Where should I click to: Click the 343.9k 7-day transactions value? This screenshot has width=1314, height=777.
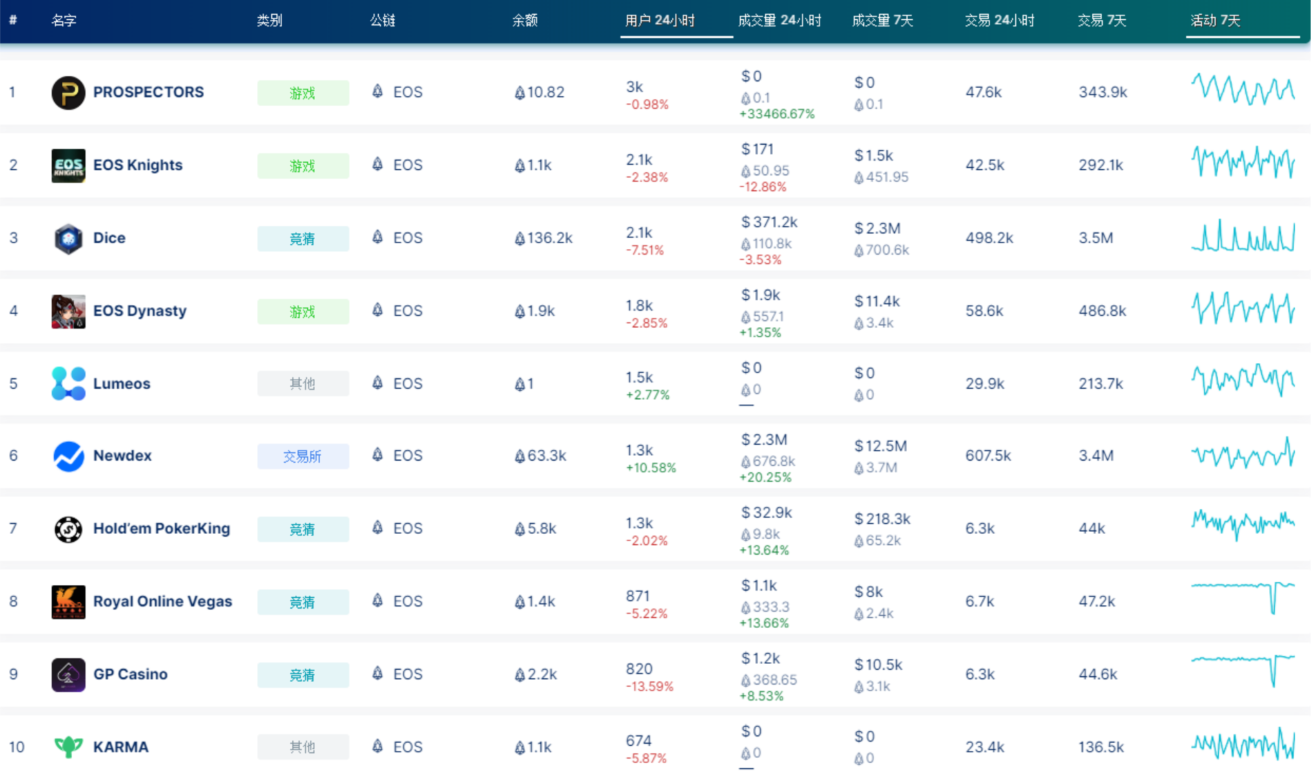click(1103, 92)
